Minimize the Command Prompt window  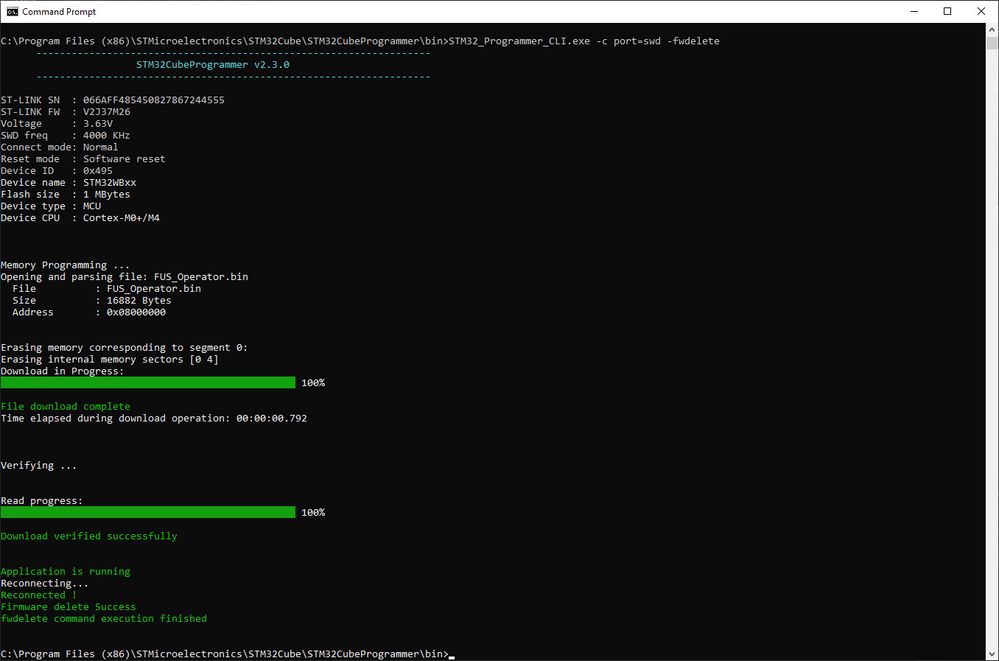914,11
